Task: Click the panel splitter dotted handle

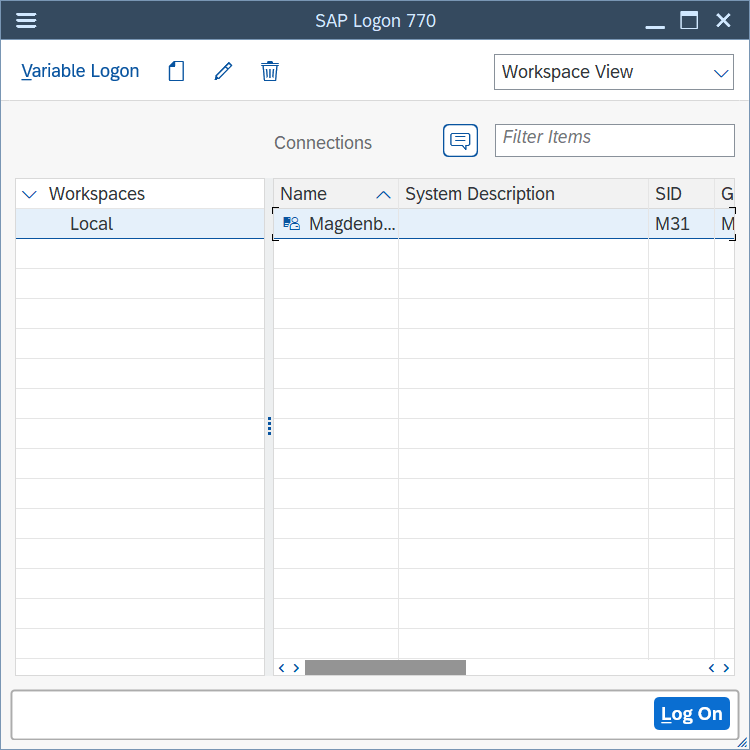Action: (269, 426)
